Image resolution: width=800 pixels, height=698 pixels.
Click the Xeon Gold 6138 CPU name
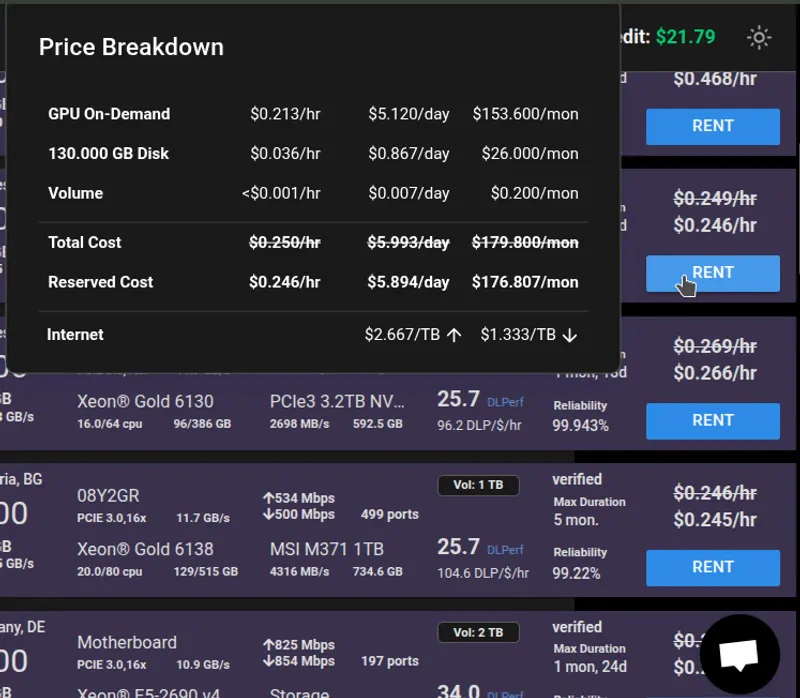tap(145, 549)
